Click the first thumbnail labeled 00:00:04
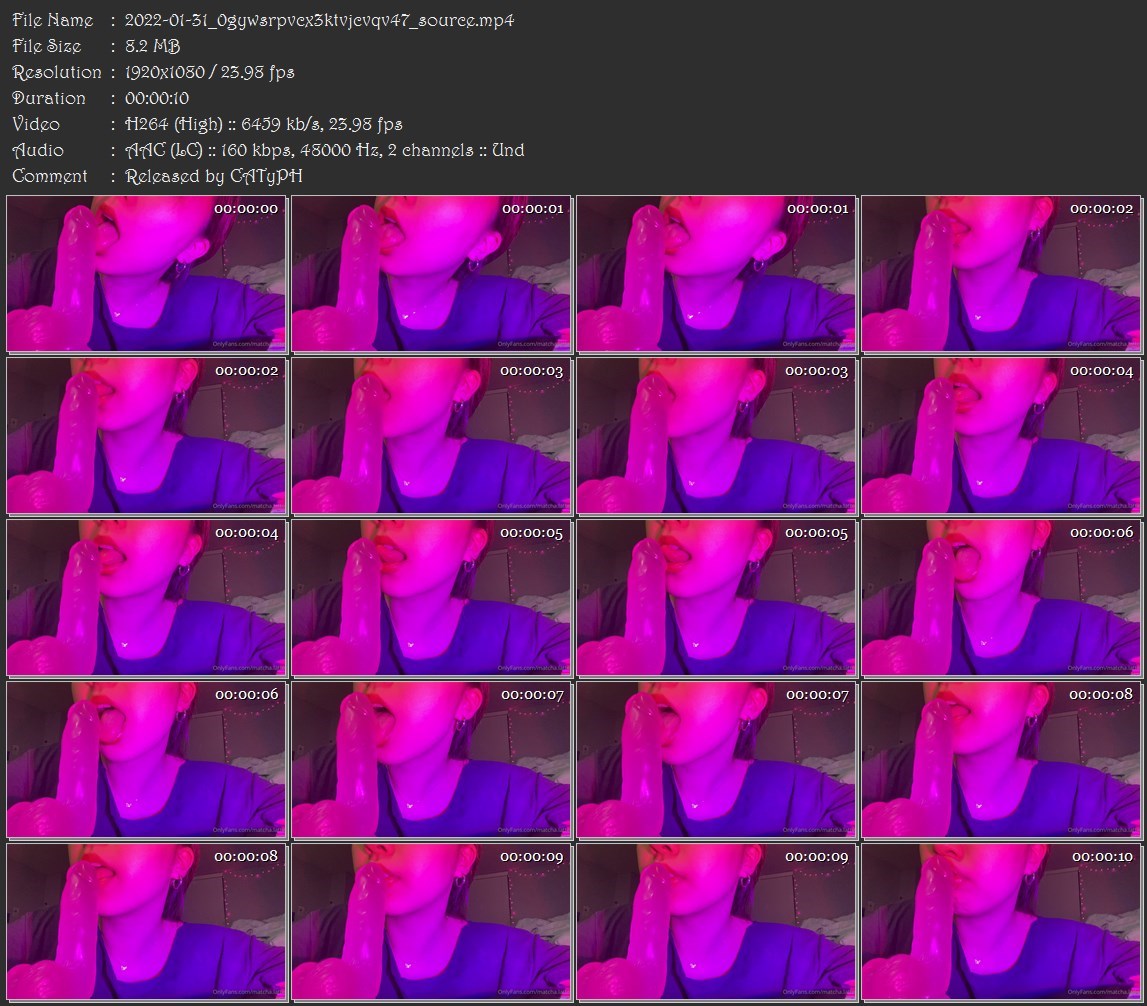The height and width of the screenshot is (1006, 1147). pos(1001,436)
